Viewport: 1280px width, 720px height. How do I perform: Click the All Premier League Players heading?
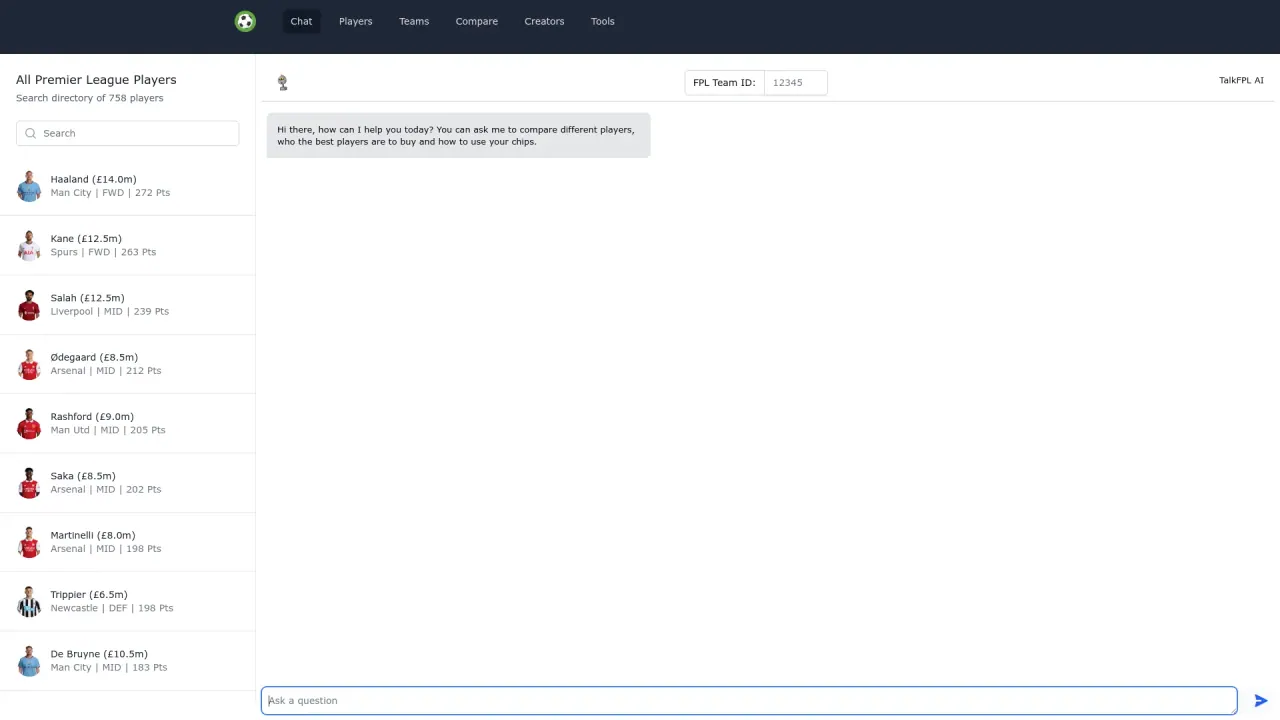(x=96, y=80)
